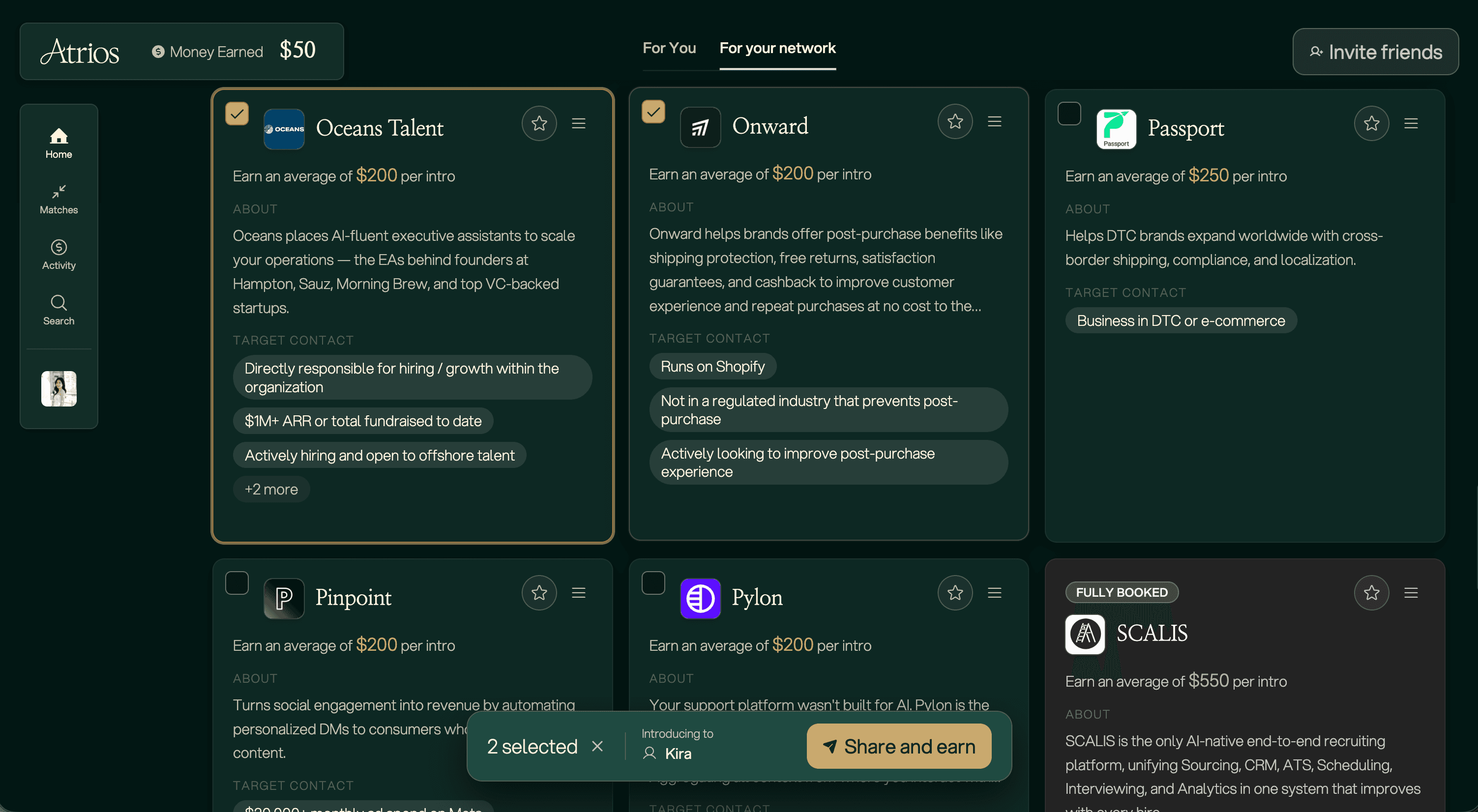This screenshot has height=812, width=1478.
Task: Click the Money Earned coin icon
Action: [x=158, y=52]
